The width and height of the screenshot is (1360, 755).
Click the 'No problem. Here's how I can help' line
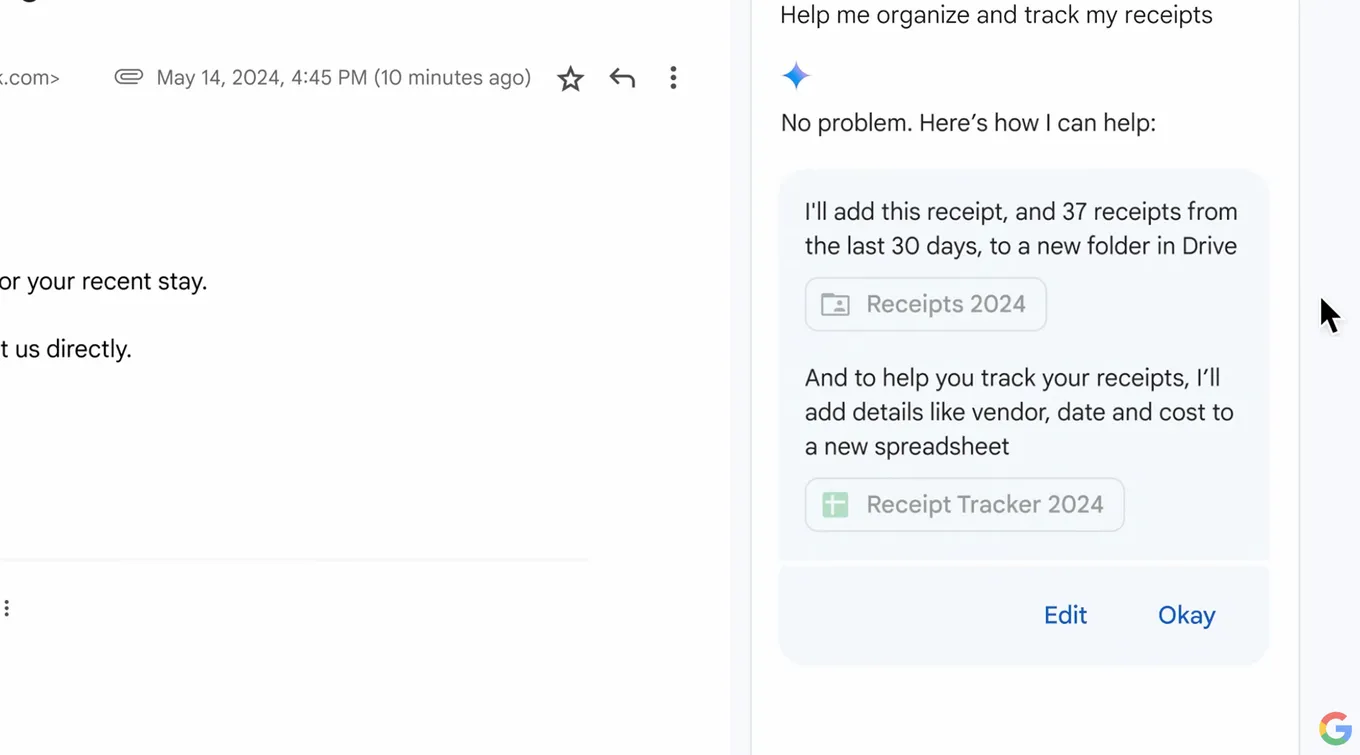coord(968,123)
